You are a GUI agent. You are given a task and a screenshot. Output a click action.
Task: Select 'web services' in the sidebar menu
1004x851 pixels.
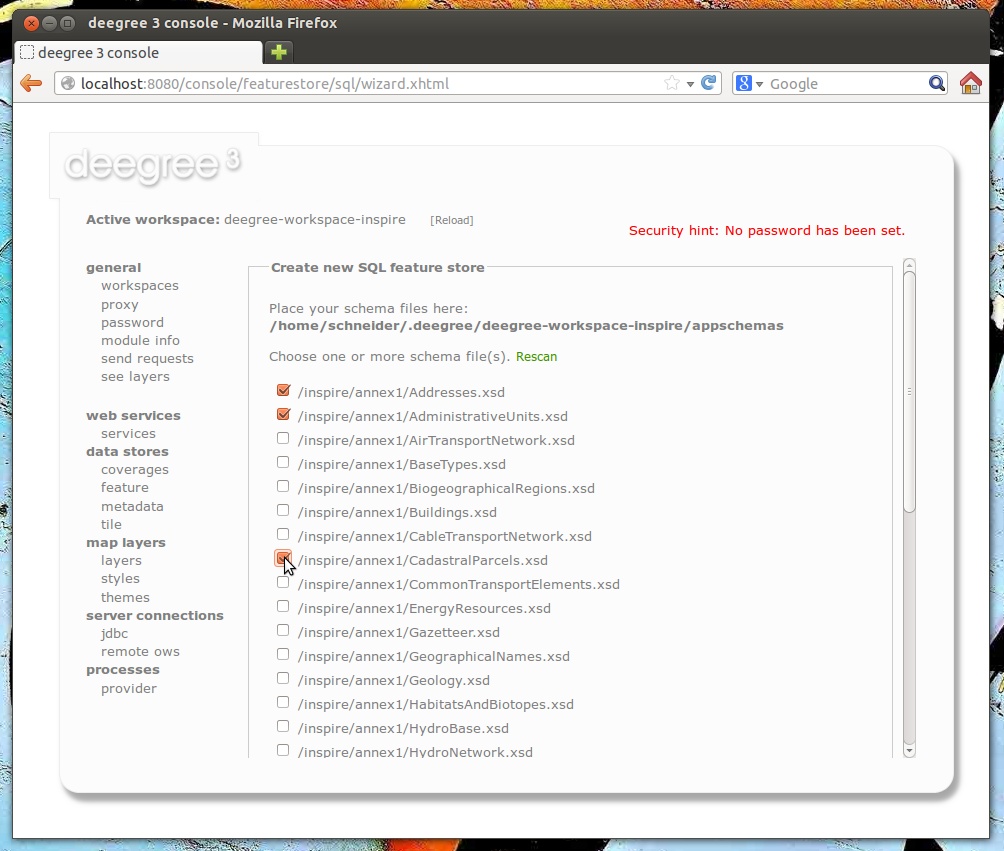click(134, 415)
